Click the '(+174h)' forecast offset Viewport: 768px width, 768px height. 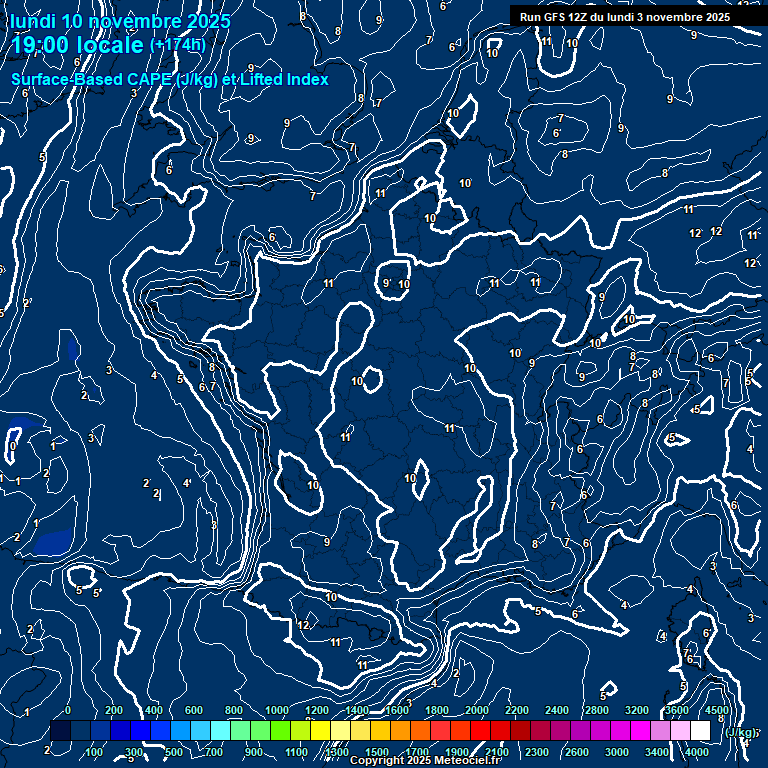click(177, 45)
